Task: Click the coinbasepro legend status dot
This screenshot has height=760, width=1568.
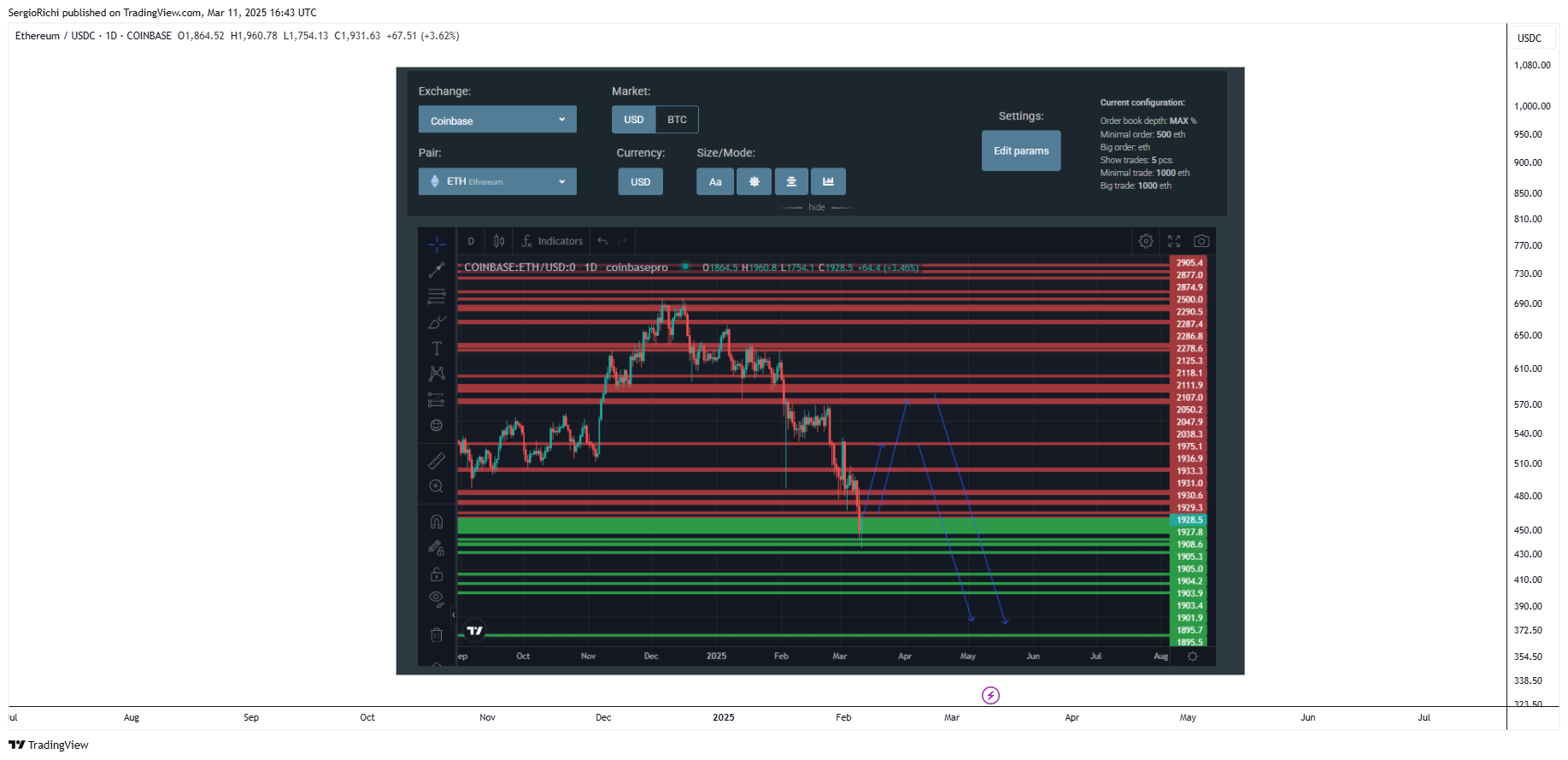Action: [x=685, y=267]
